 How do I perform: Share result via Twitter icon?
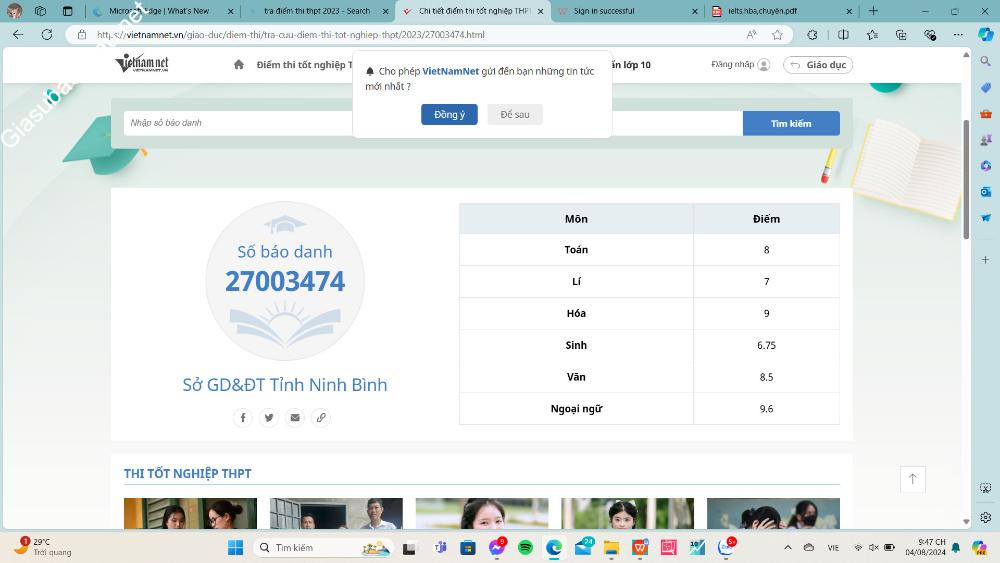click(269, 418)
